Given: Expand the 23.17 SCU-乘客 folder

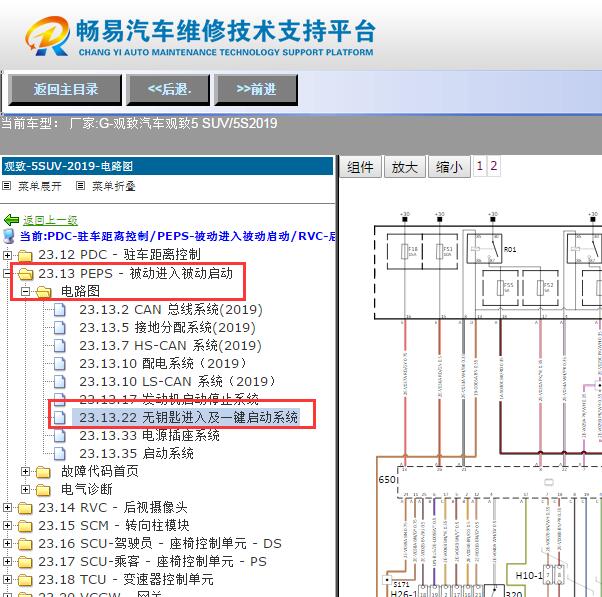Looking at the screenshot, I should tap(7, 562).
